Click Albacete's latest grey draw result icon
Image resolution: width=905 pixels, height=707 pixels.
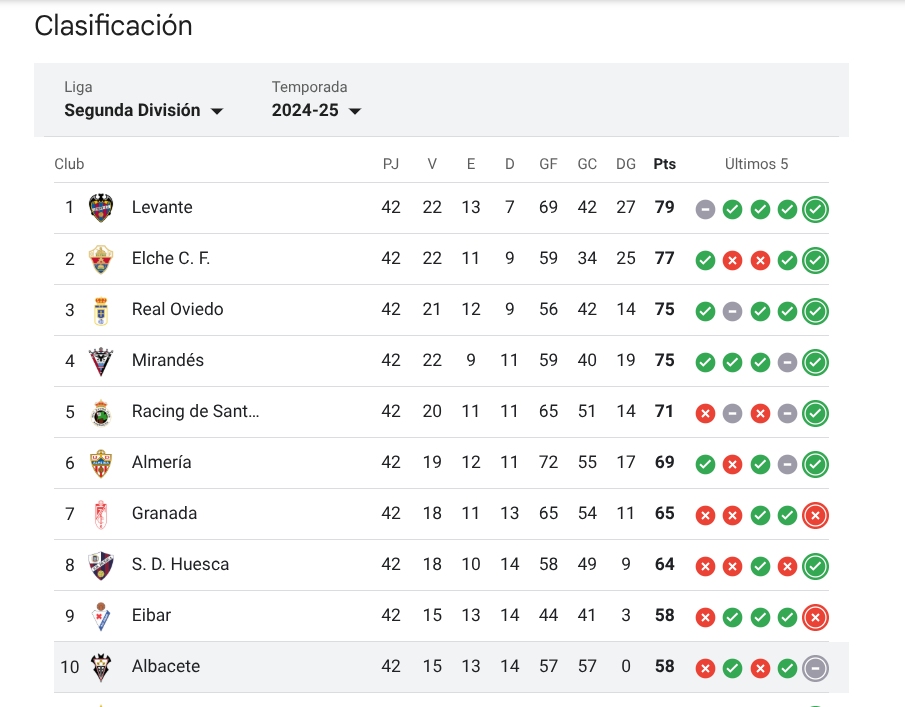[815, 668]
